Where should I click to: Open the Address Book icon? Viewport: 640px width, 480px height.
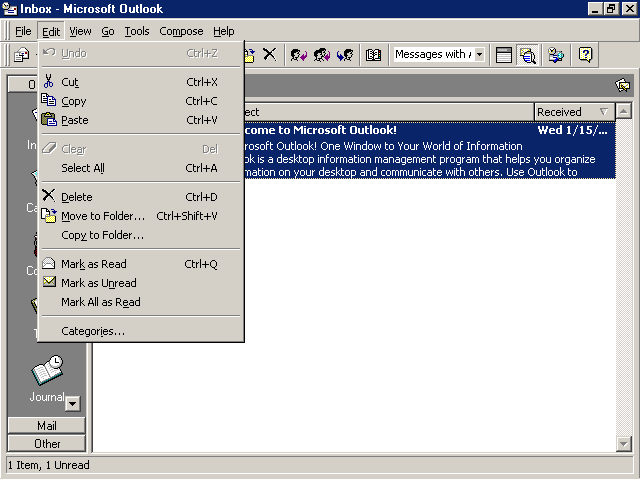coord(373,54)
